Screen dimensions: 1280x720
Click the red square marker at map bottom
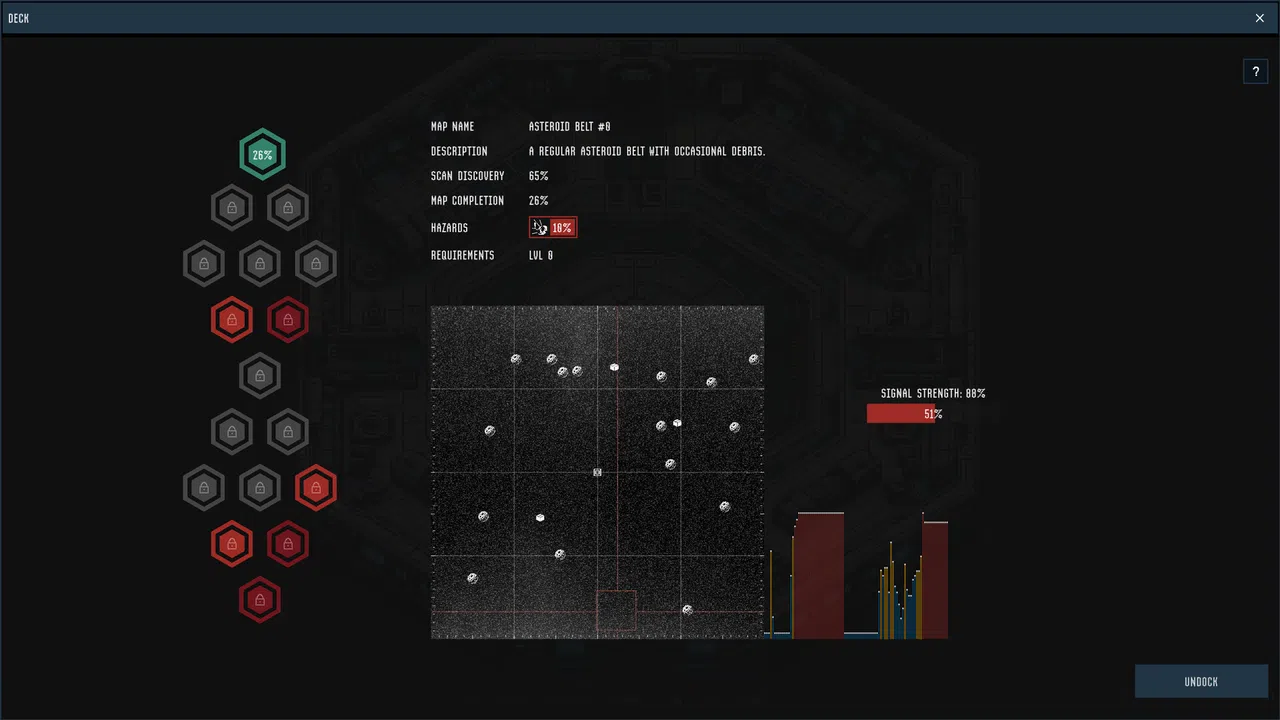click(616, 611)
